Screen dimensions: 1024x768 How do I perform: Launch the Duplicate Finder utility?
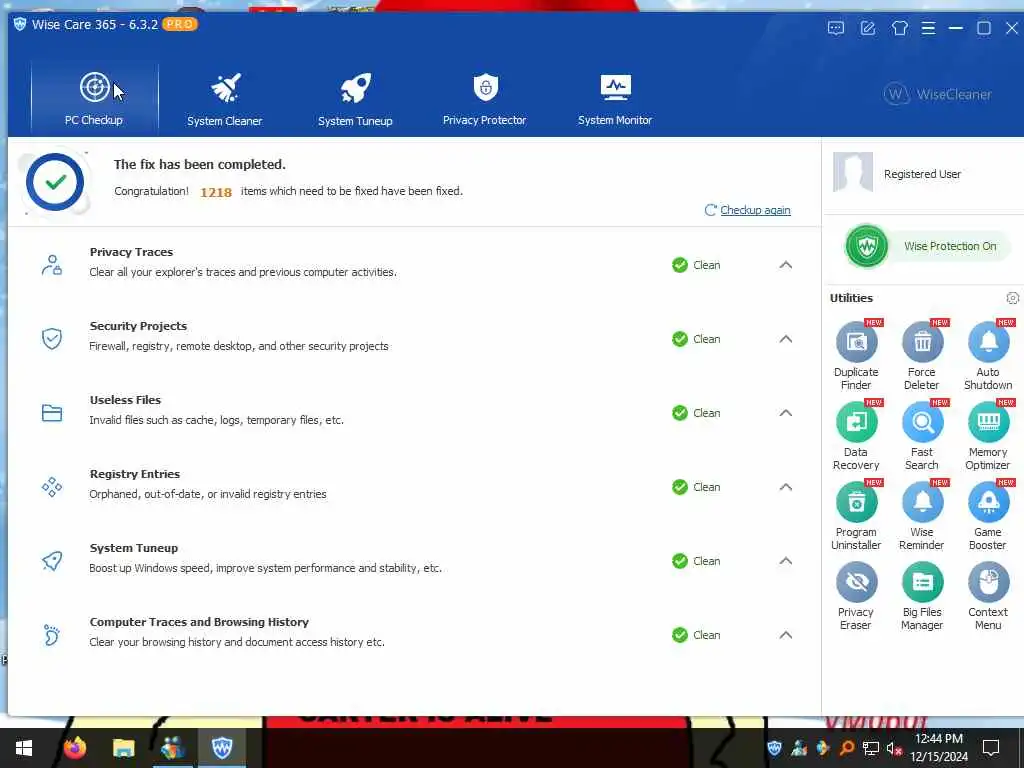pos(856,355)
